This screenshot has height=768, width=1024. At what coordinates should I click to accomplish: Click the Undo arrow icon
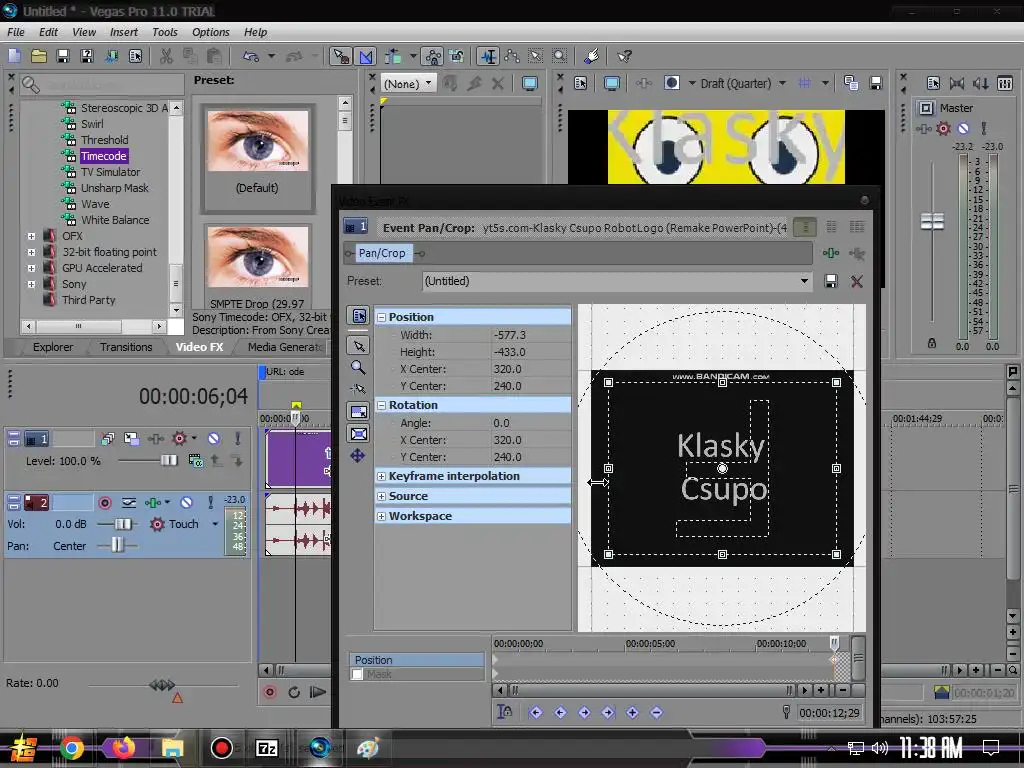[x=251, y=56]
